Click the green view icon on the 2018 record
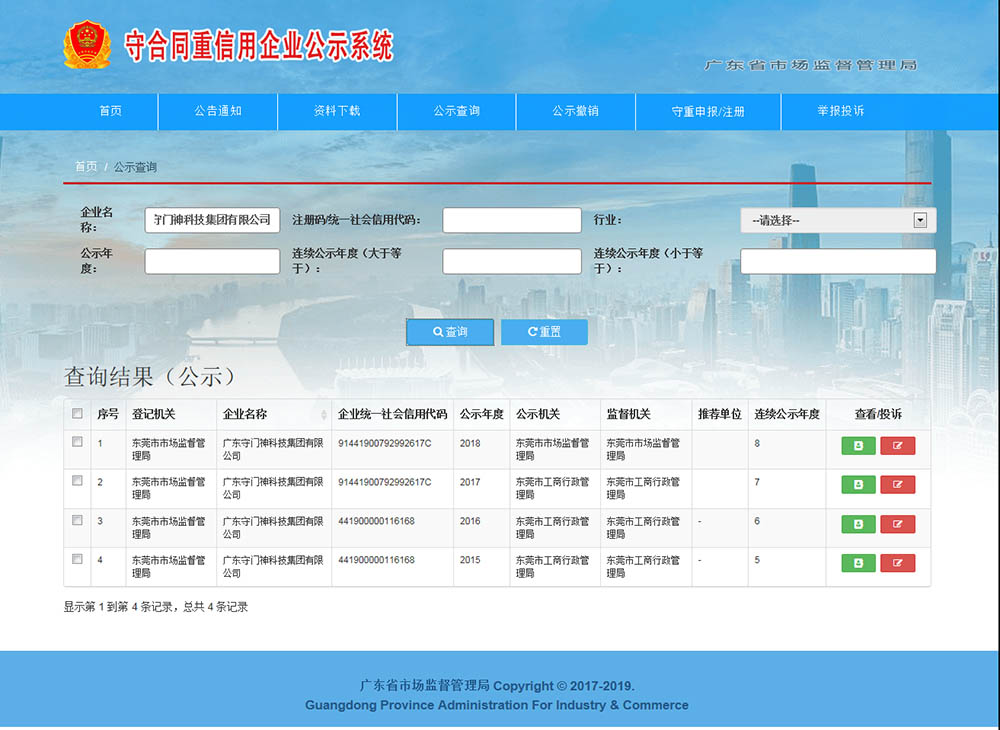The height and width of the screenshot is (730, 1000). pyautogui.click(x=857, y=446)
